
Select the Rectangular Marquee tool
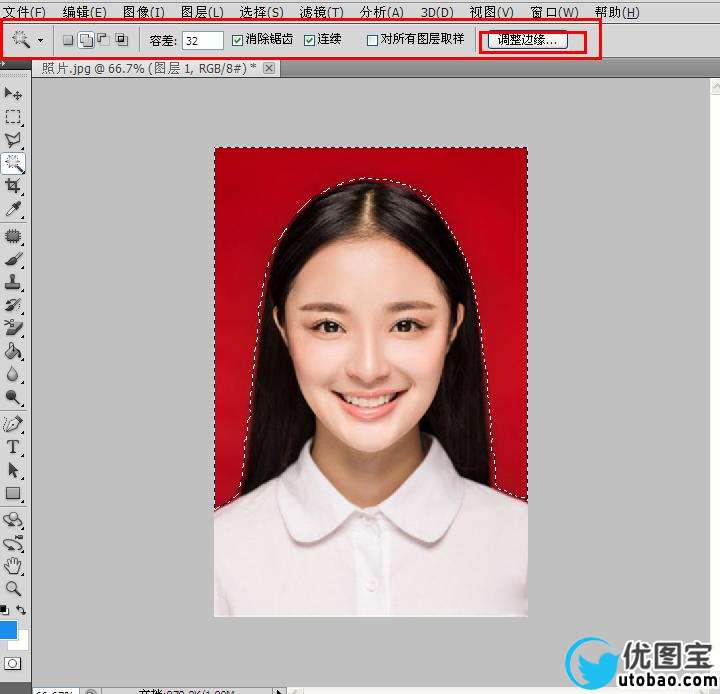point(14,117)
